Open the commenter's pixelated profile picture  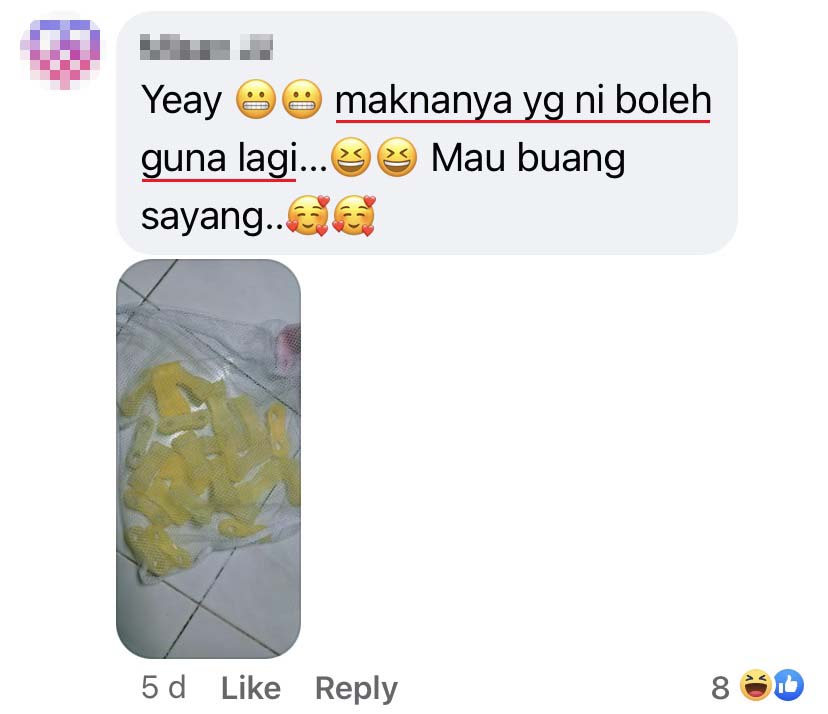61,53
